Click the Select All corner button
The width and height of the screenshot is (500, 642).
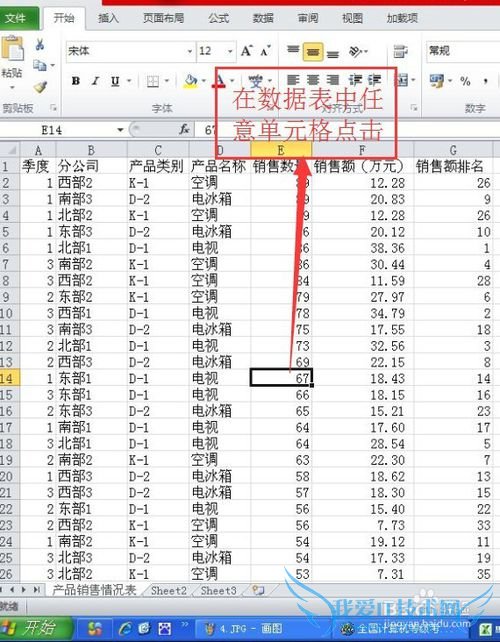(x=10, y=150)
